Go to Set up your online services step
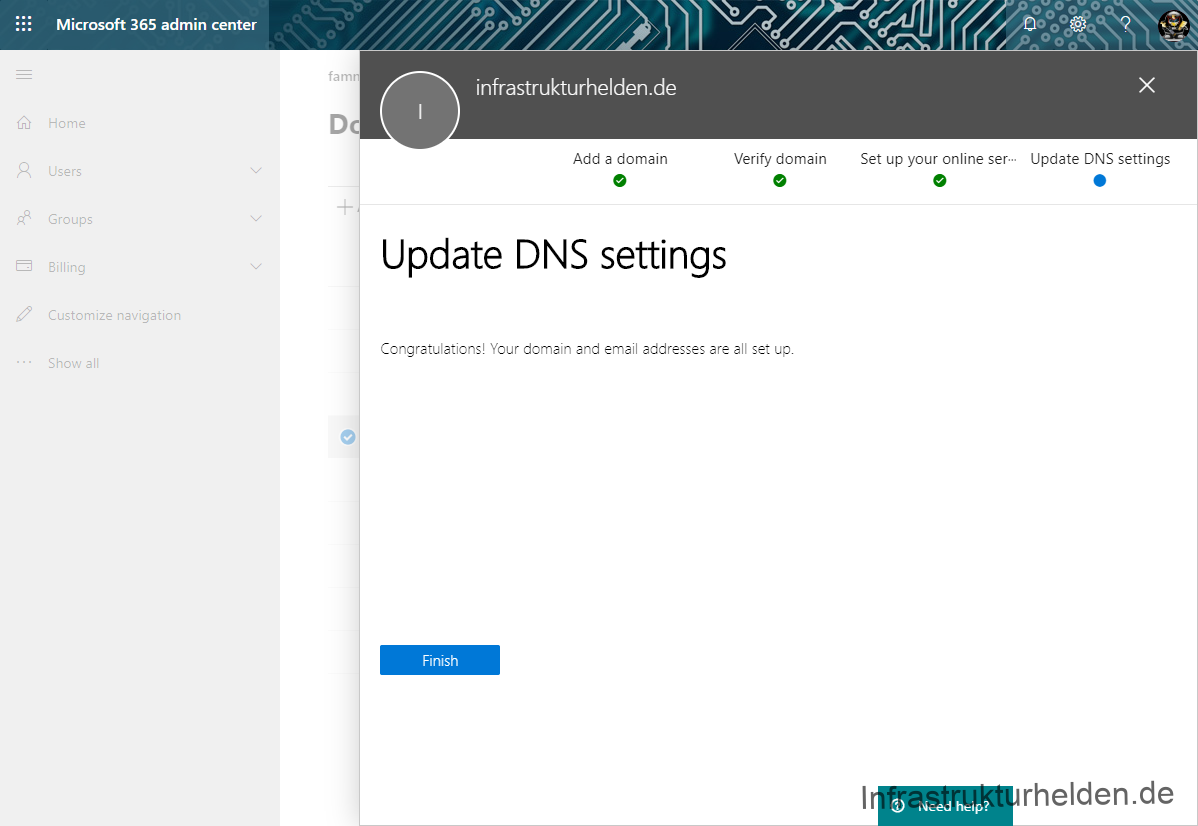1198x826 pixels. pos(938,159)
